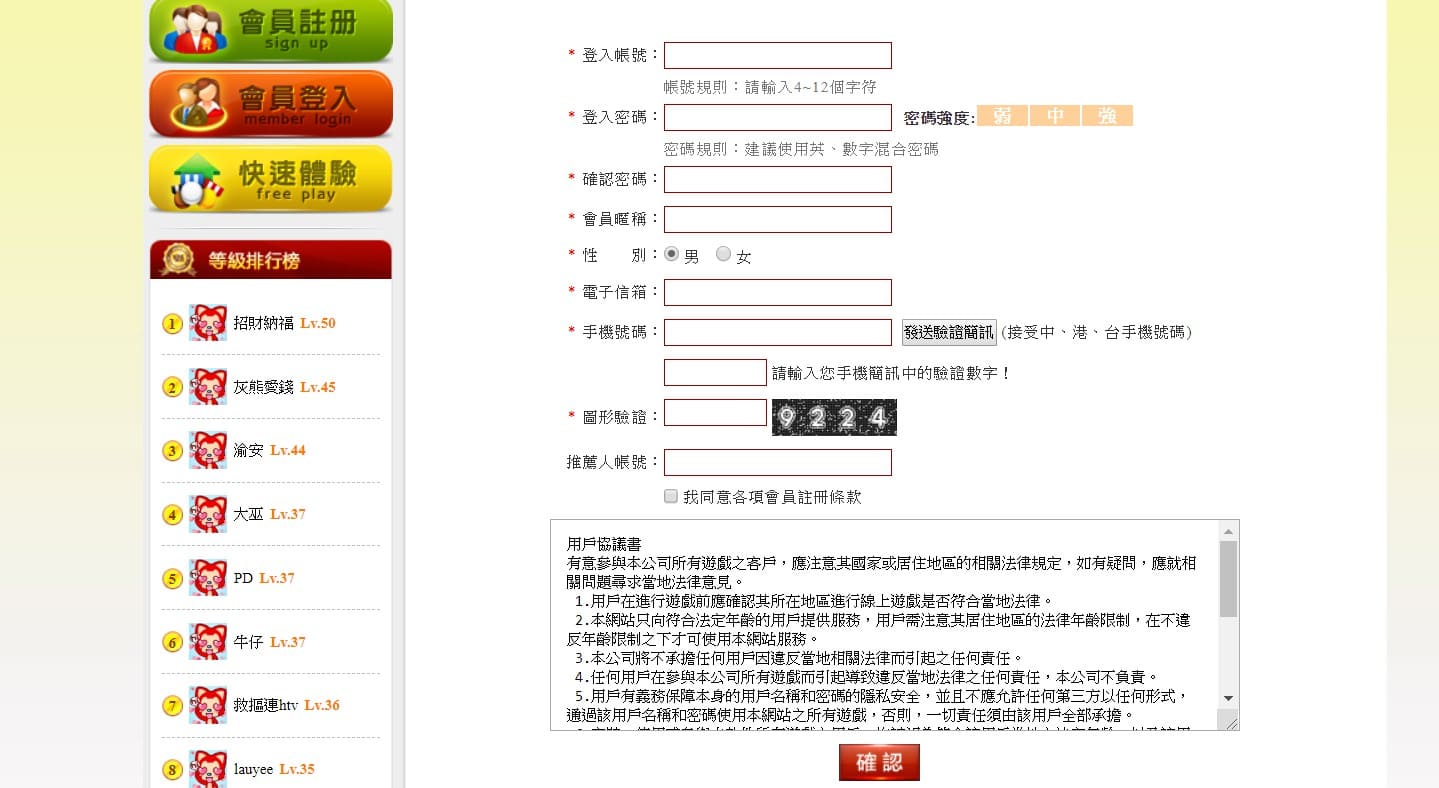Select the 男 gender radio button
The height and width of the screenshot is (788, 1439).
point(671,254)
